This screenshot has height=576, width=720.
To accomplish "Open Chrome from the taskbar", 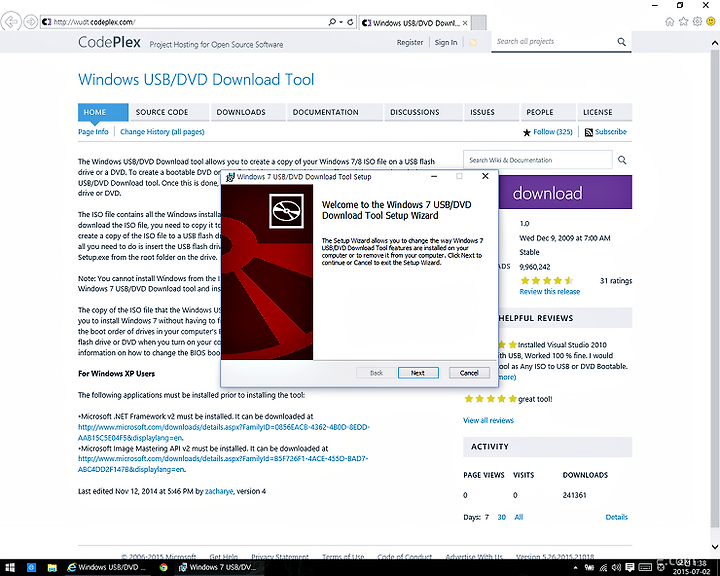I will pos(163,567).
